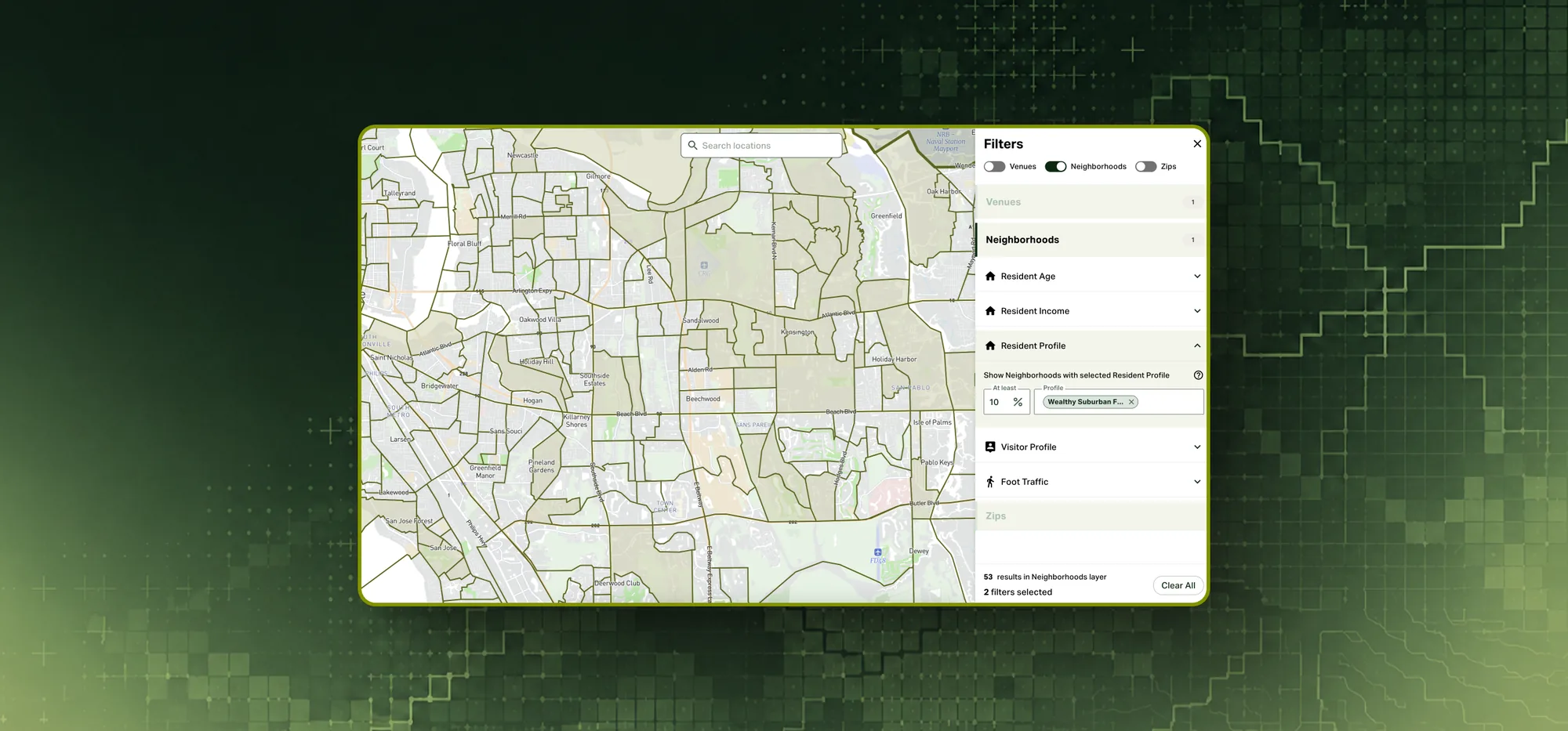Close the Filters panel

(1197, 143)
